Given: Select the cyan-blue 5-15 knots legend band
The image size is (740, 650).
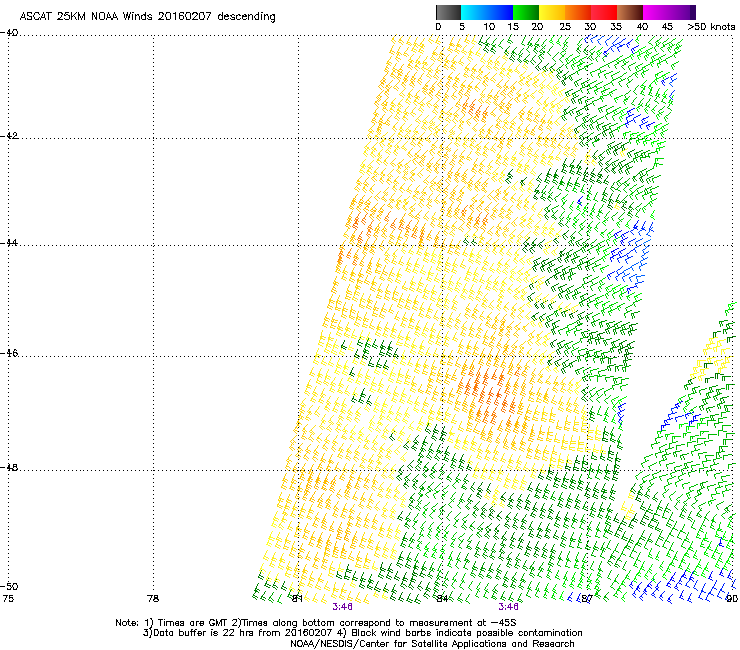Looking at the screenshot, I should tap(487, 12).
